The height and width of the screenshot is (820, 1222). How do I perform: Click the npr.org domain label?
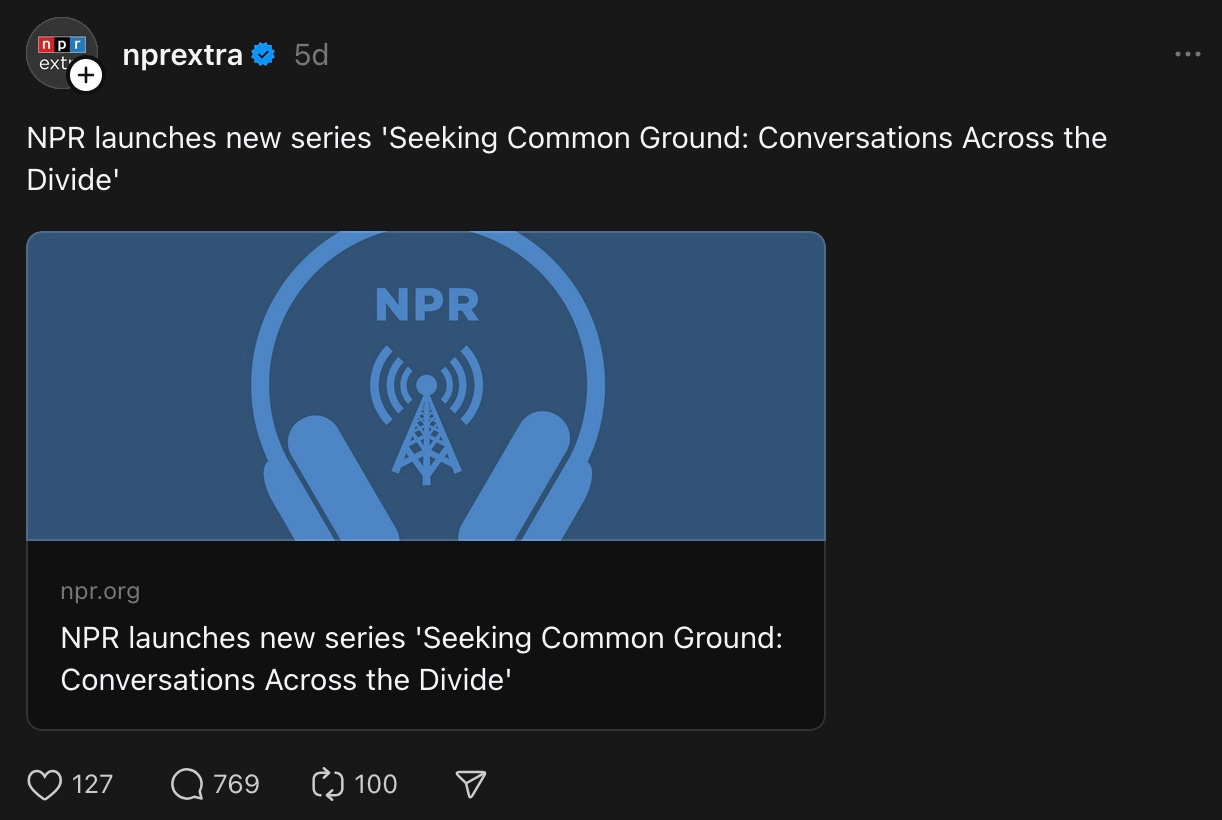click(x=100, y=591)
